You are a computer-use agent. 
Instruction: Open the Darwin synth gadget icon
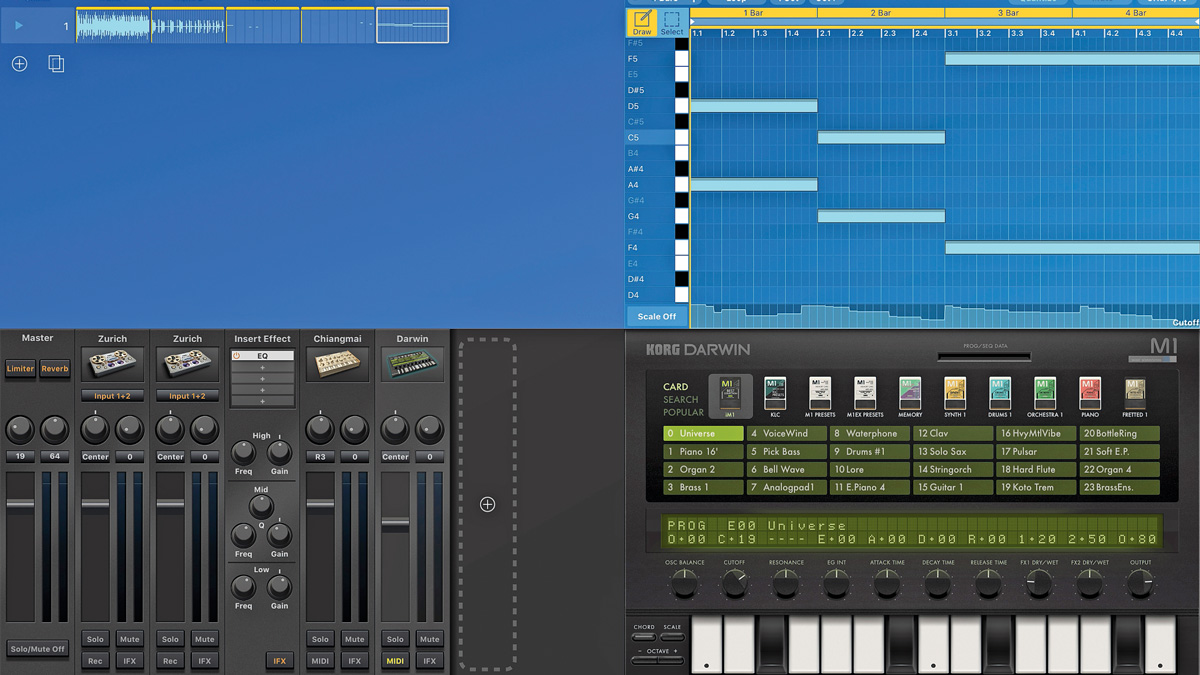(412, 365)
